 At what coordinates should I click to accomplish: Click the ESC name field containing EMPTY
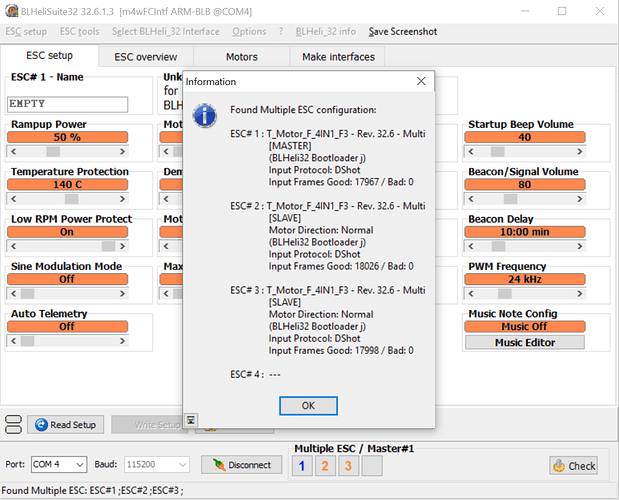pos(68,104)
